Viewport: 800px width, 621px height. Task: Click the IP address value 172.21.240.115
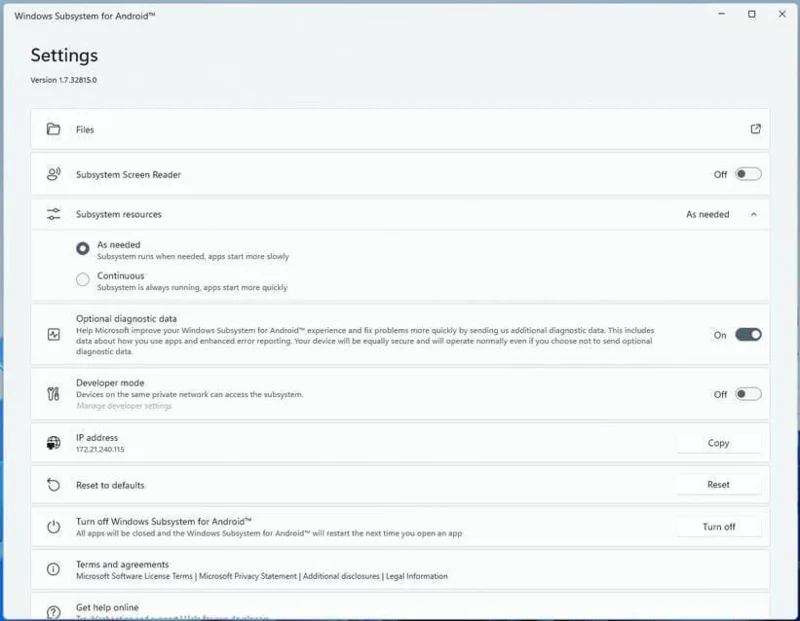pyautogui.click(x=100, y=449)
